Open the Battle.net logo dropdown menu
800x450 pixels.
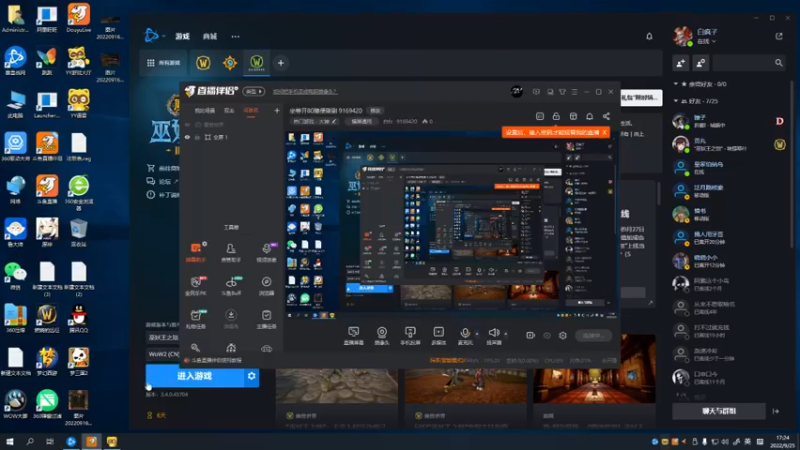(x=155, y=36)
